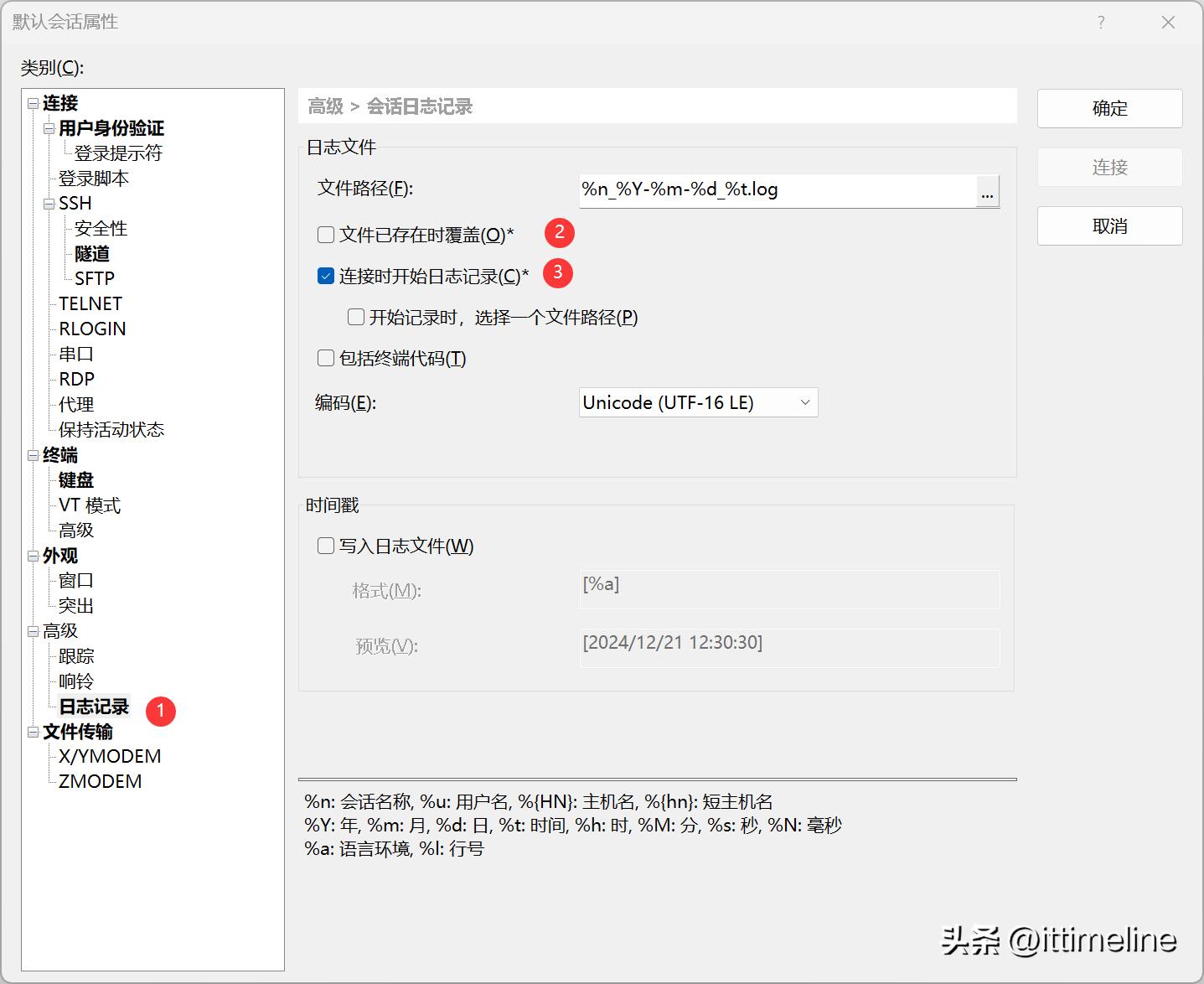Select 隧道 under SSH category

tap(92, 254)
